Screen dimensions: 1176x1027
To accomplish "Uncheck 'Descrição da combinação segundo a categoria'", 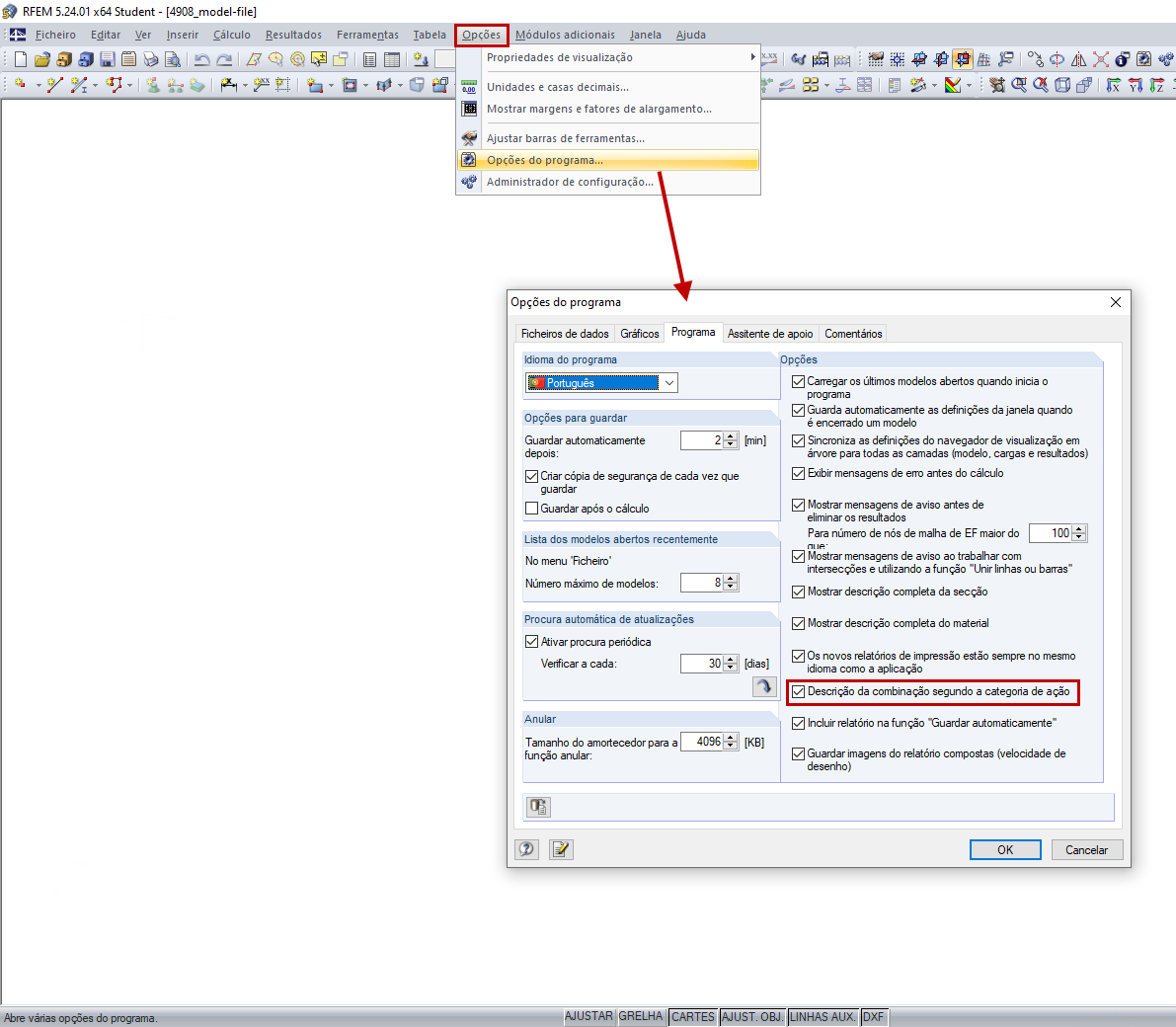I will [x=798, y=691].
